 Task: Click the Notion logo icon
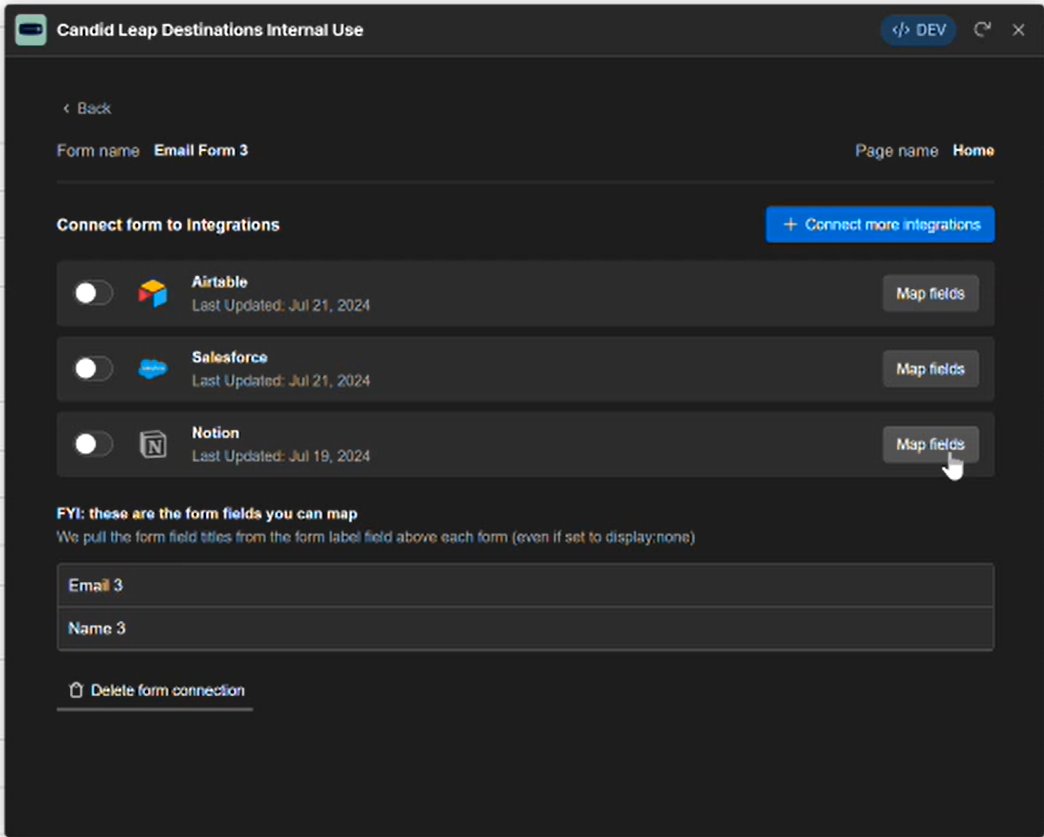[x=152, y=444]
